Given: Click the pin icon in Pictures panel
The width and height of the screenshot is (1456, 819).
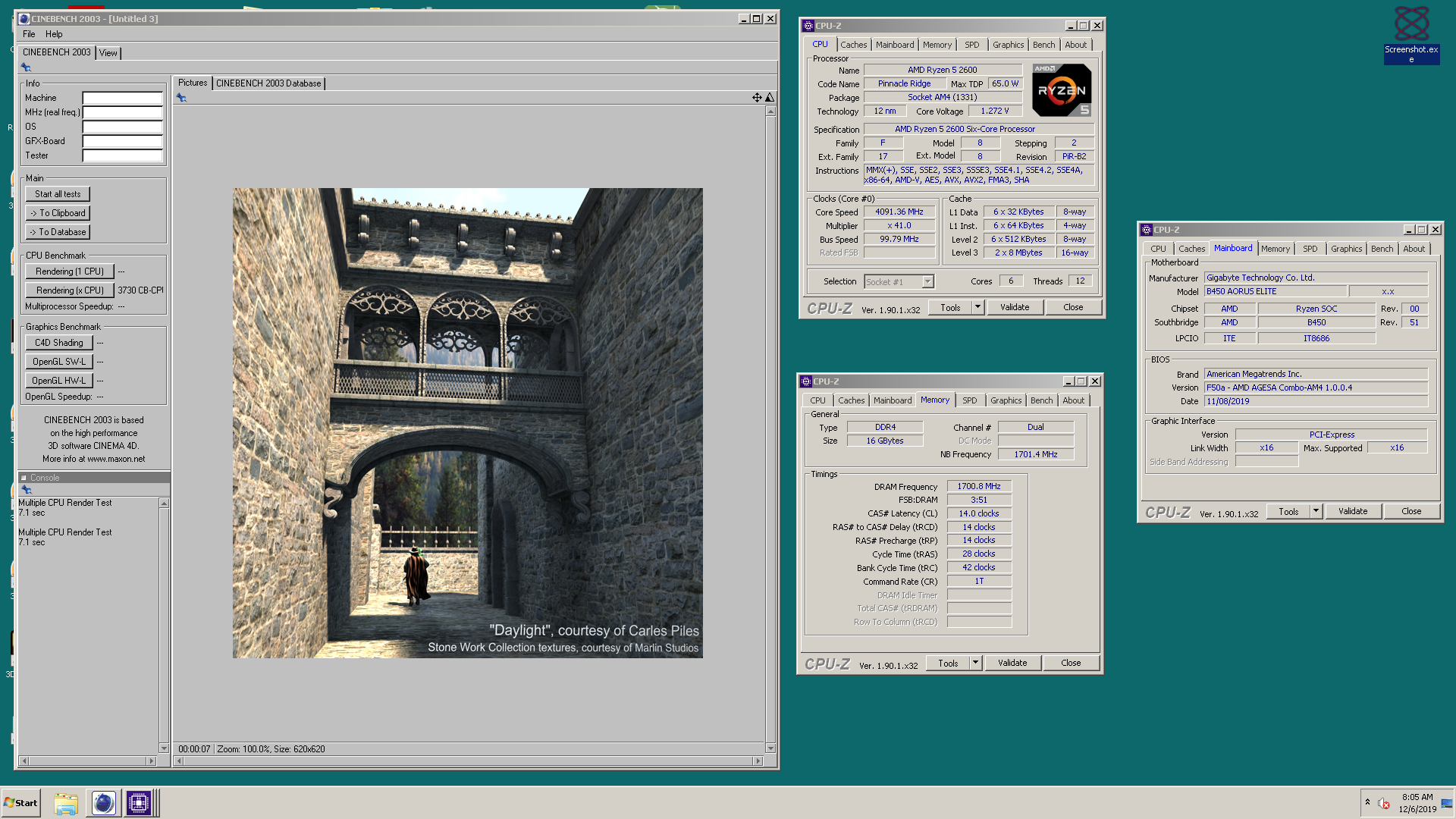Looking at the screenshot, I should click(x=181, y=98).
